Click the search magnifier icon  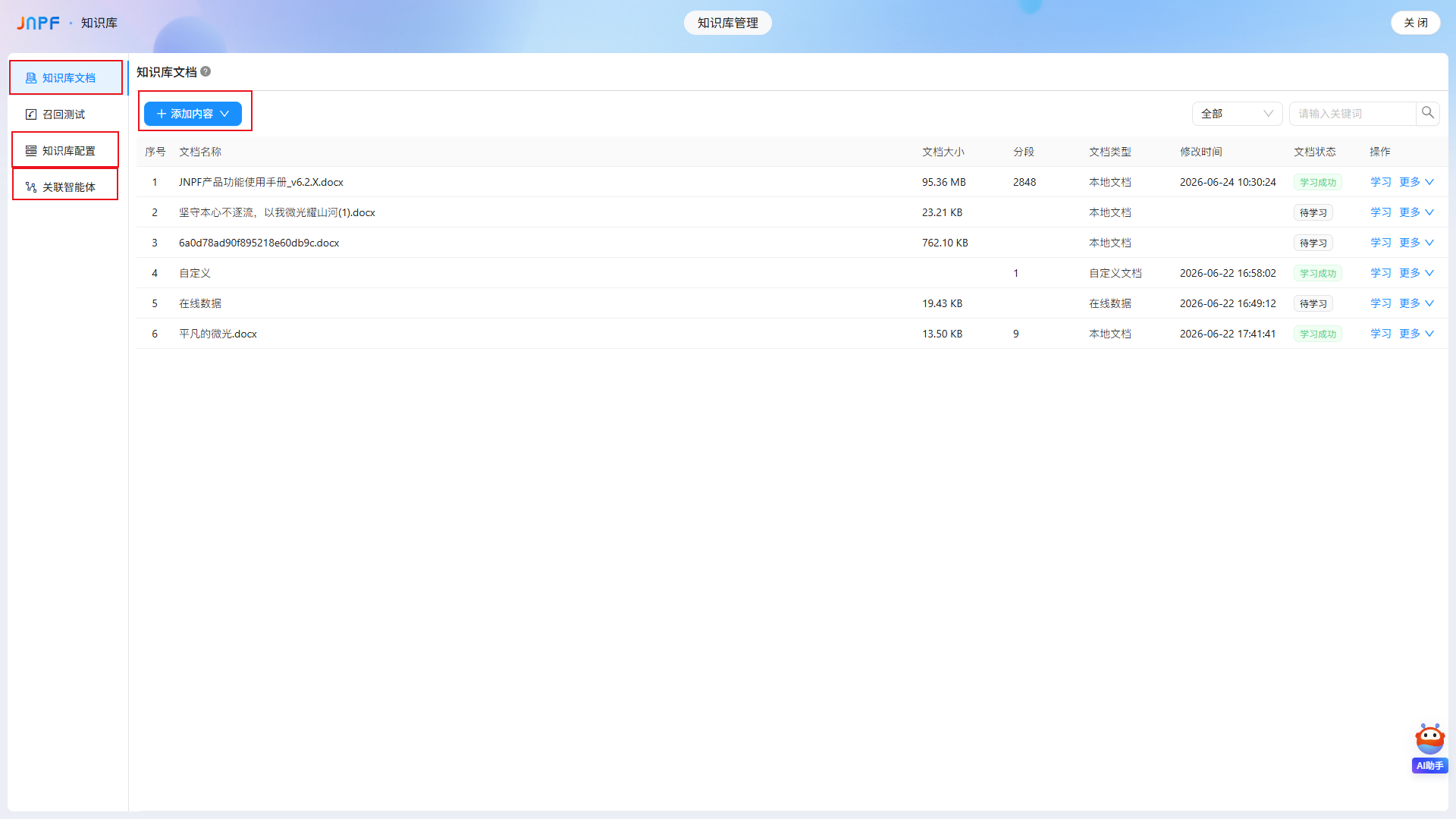(1427, 113)
